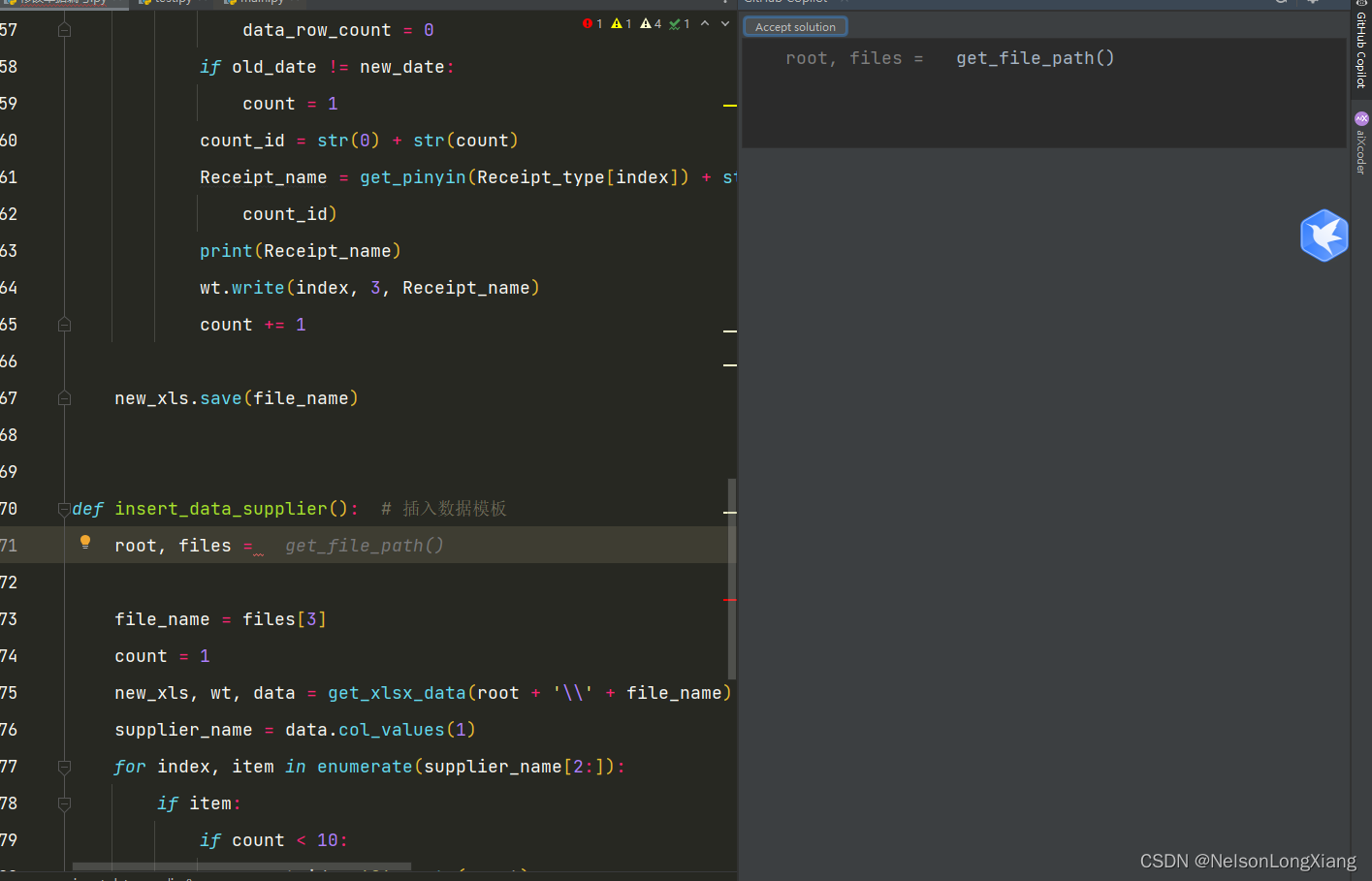Click 'data_row_count = 0' on line 57
The image size is (1372, 881).
[338, 30]
